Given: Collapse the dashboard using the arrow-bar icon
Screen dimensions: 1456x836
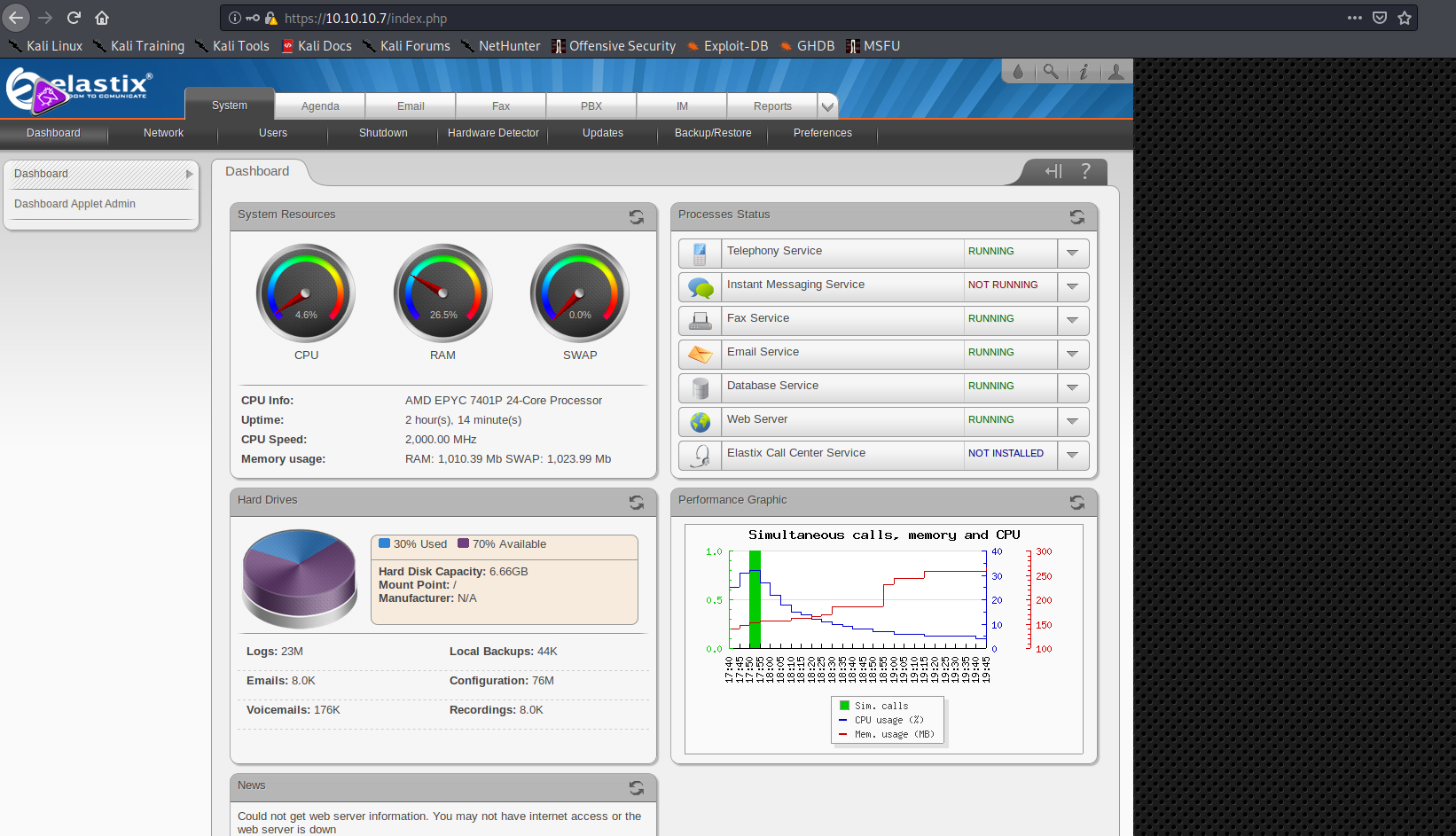Looking at the screenshot, I should [1052, 171].
